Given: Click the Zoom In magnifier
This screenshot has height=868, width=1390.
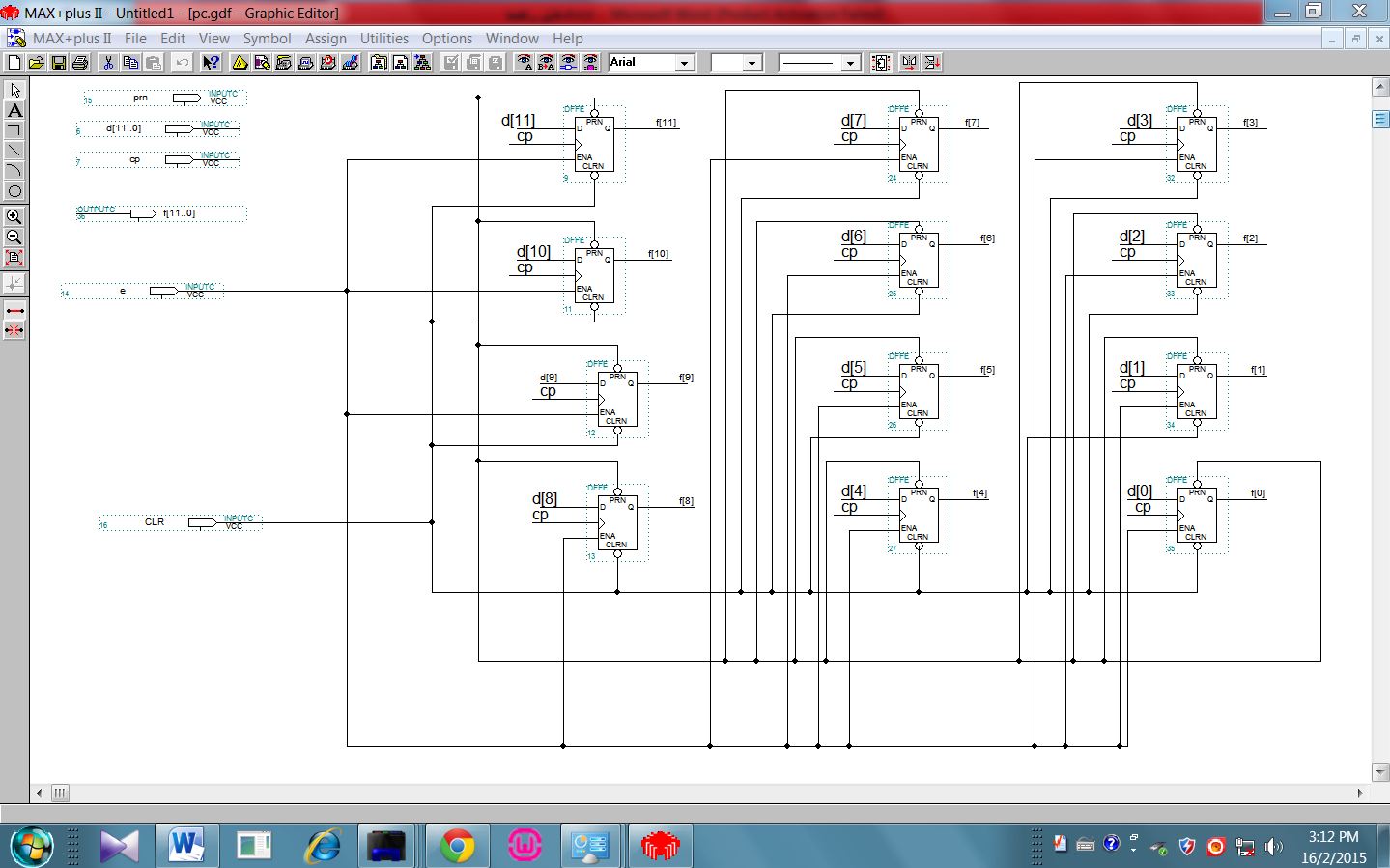Looking at the screenshot, I should tap(14, 217).
